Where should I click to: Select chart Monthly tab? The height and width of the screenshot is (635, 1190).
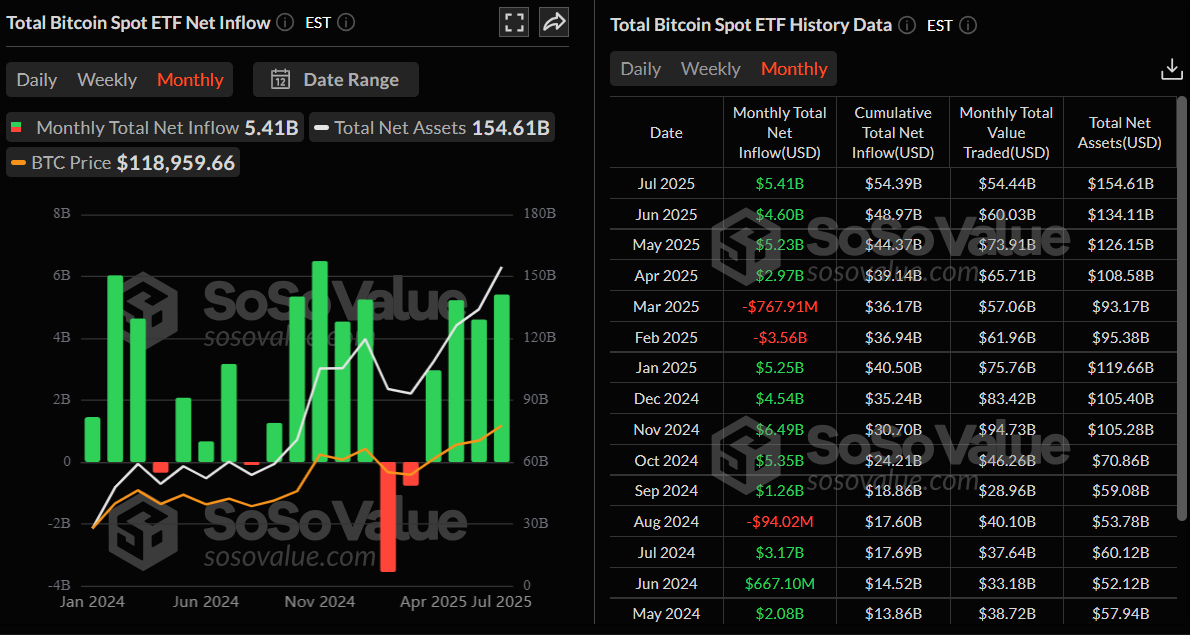click(190, 80)
